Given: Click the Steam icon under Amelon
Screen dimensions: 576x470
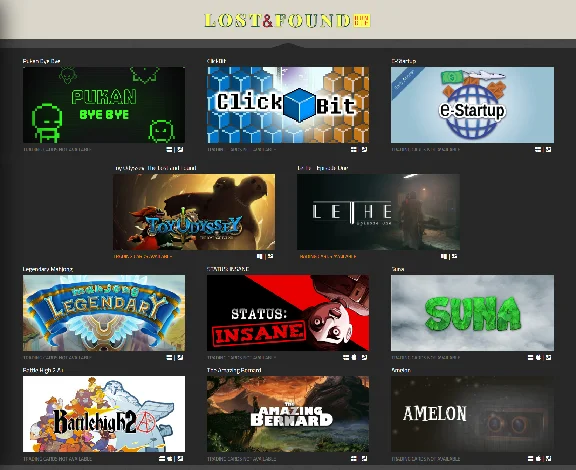Looking at the screenshot, I should 548,459.
